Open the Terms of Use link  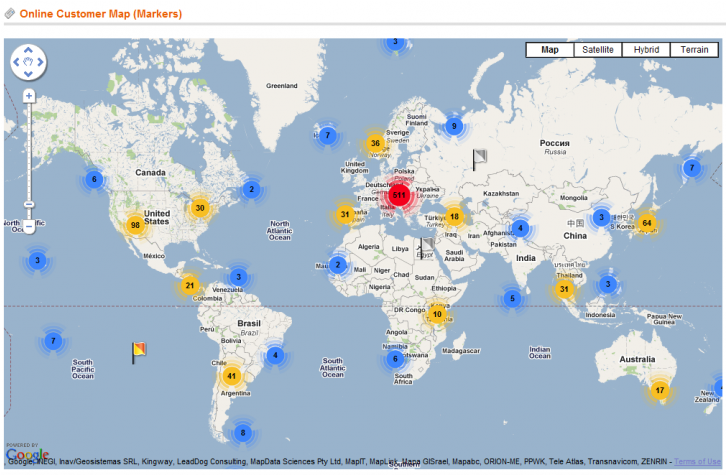point(697,462)
